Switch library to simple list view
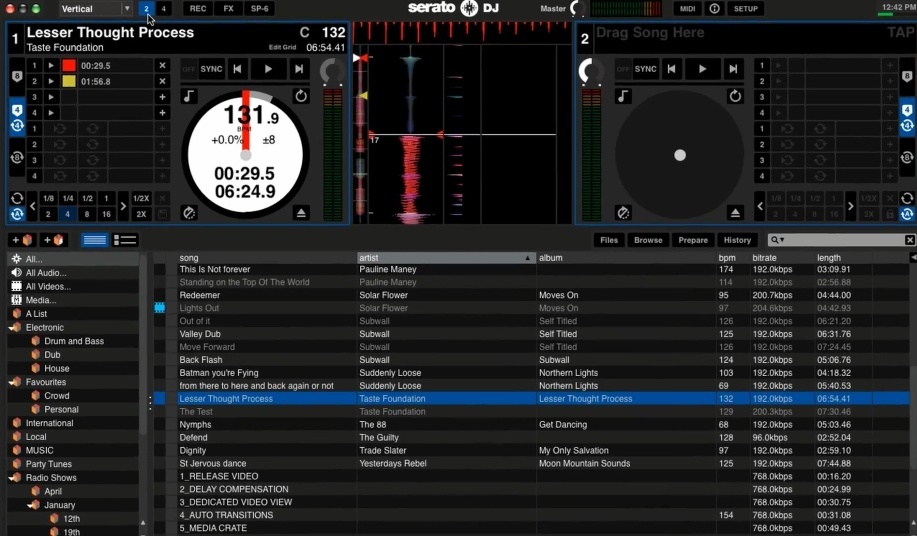This screenshot has height=536, width=917. (x=95, y=240)
